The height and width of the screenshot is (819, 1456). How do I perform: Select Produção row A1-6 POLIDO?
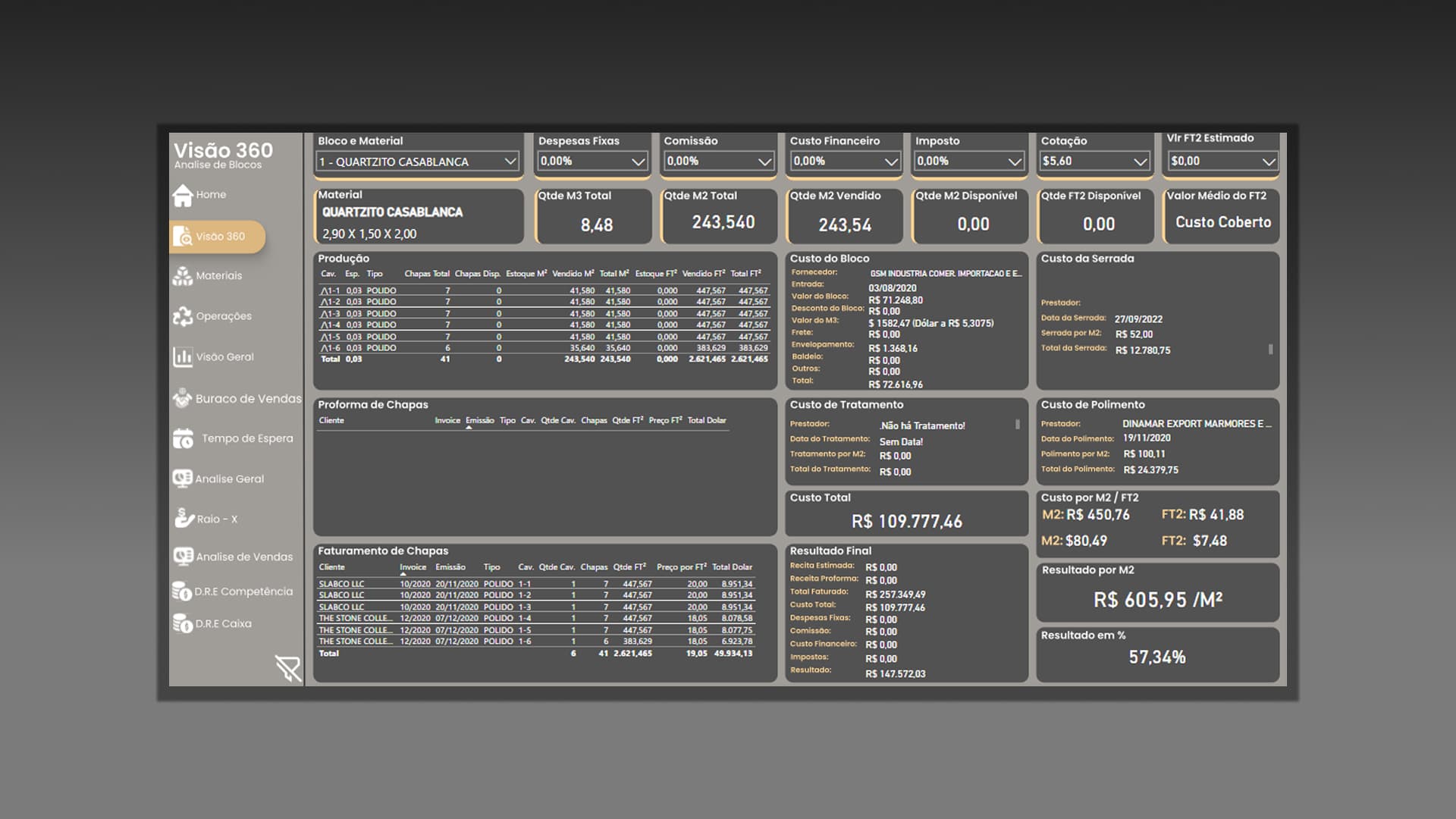(544, 348)
